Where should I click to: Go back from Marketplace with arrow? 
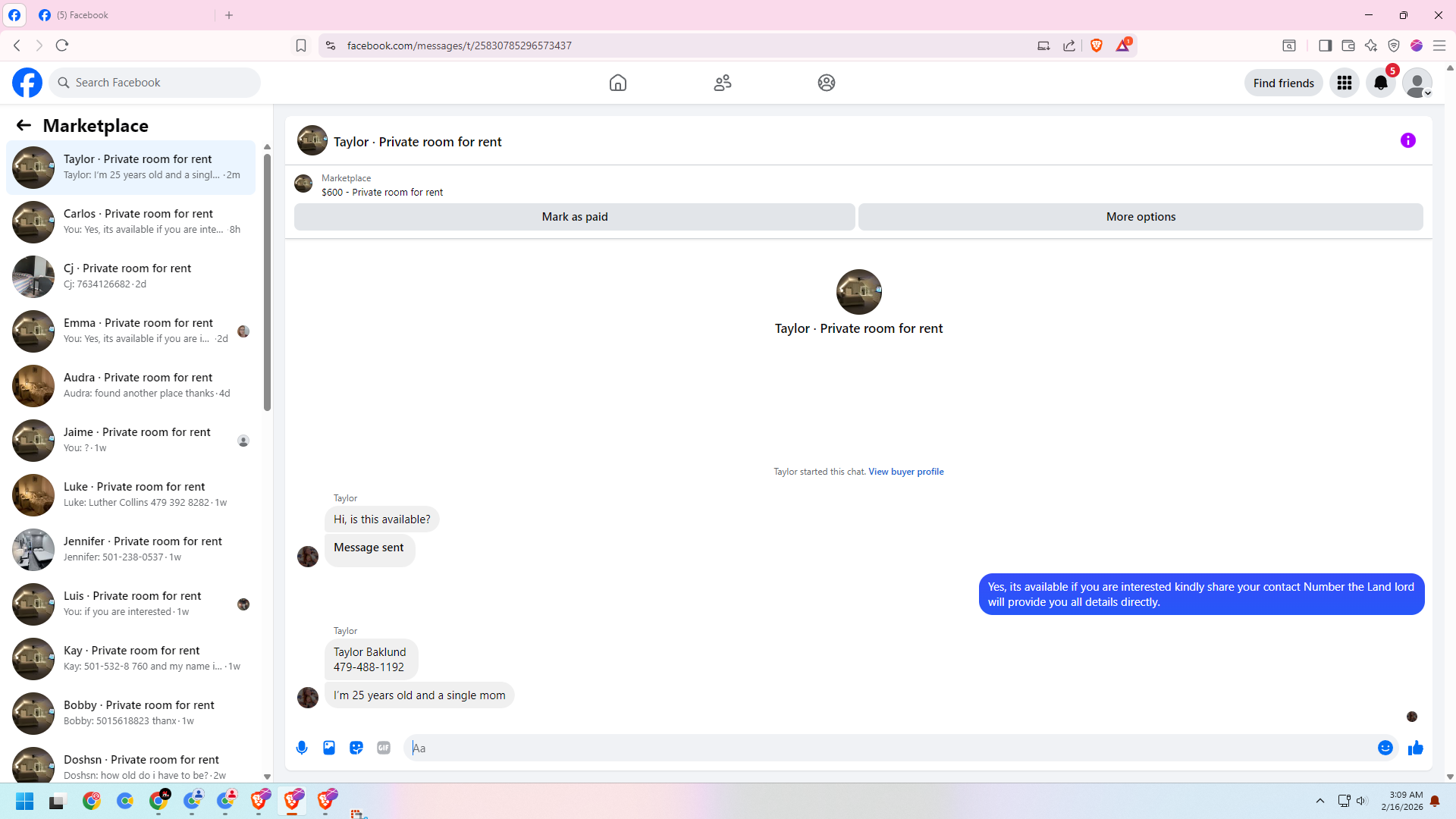tap(24, 125)
